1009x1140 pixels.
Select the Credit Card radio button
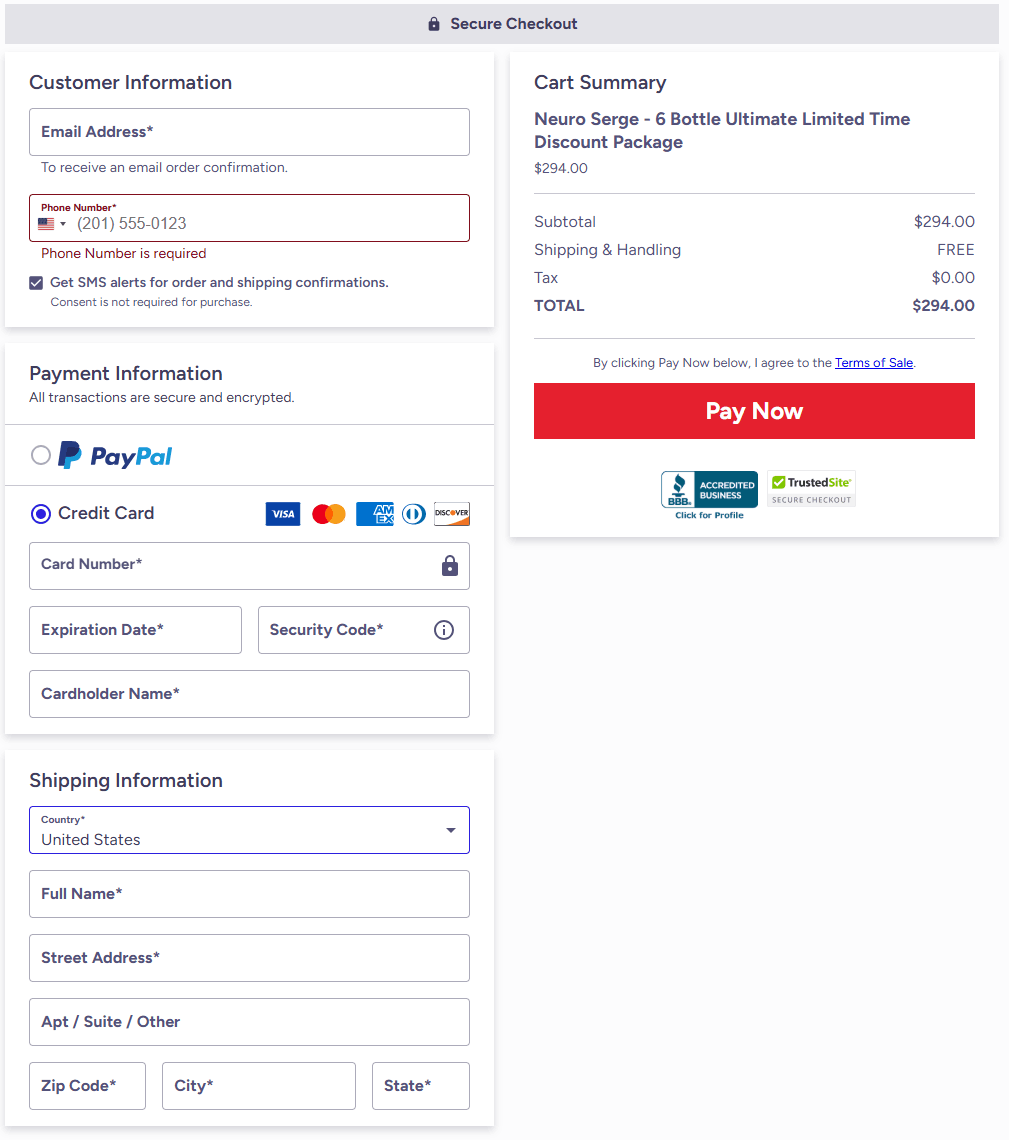[x=41, y=514]
